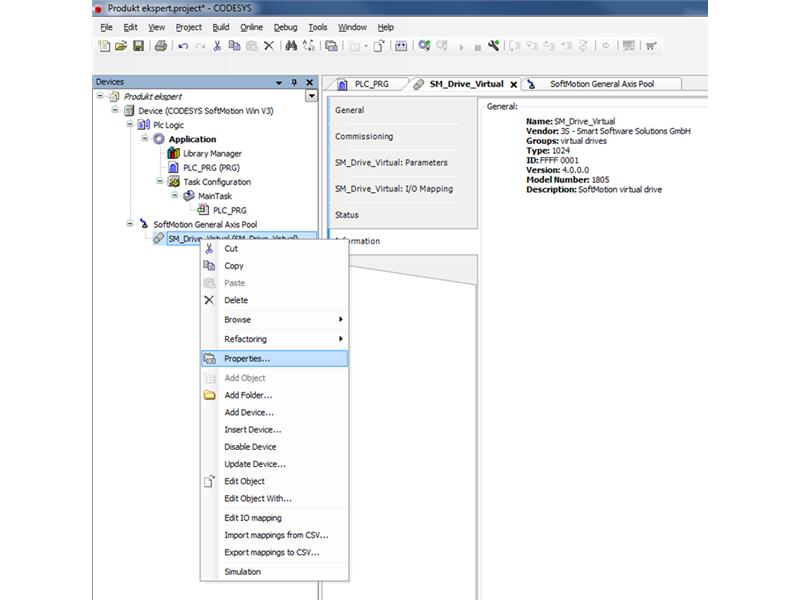The width and height of the screenshot is (800, 600).
Task: Click the PLC_PRG call icon under MainTask
Action: point(203,210)
